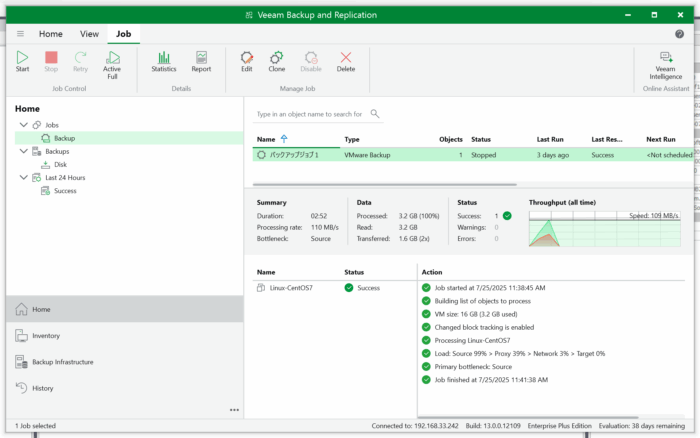The image size is (700, 438).
Task: Sort by the Next Run column
Action: point(661,139)
